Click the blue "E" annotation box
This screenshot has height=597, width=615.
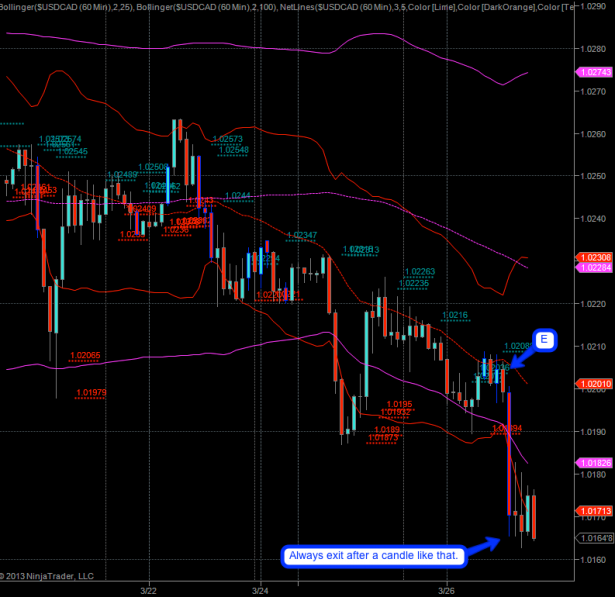pos(544,341)
